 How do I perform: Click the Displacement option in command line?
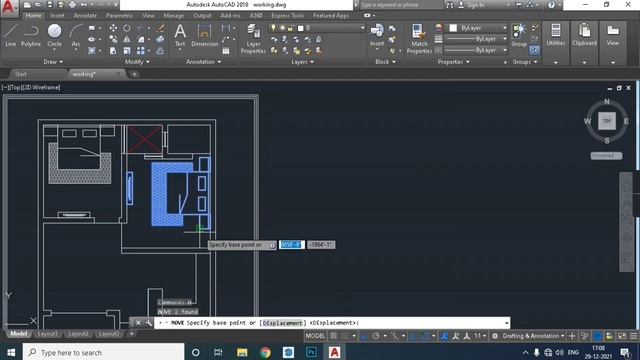[x=282, y=323]
